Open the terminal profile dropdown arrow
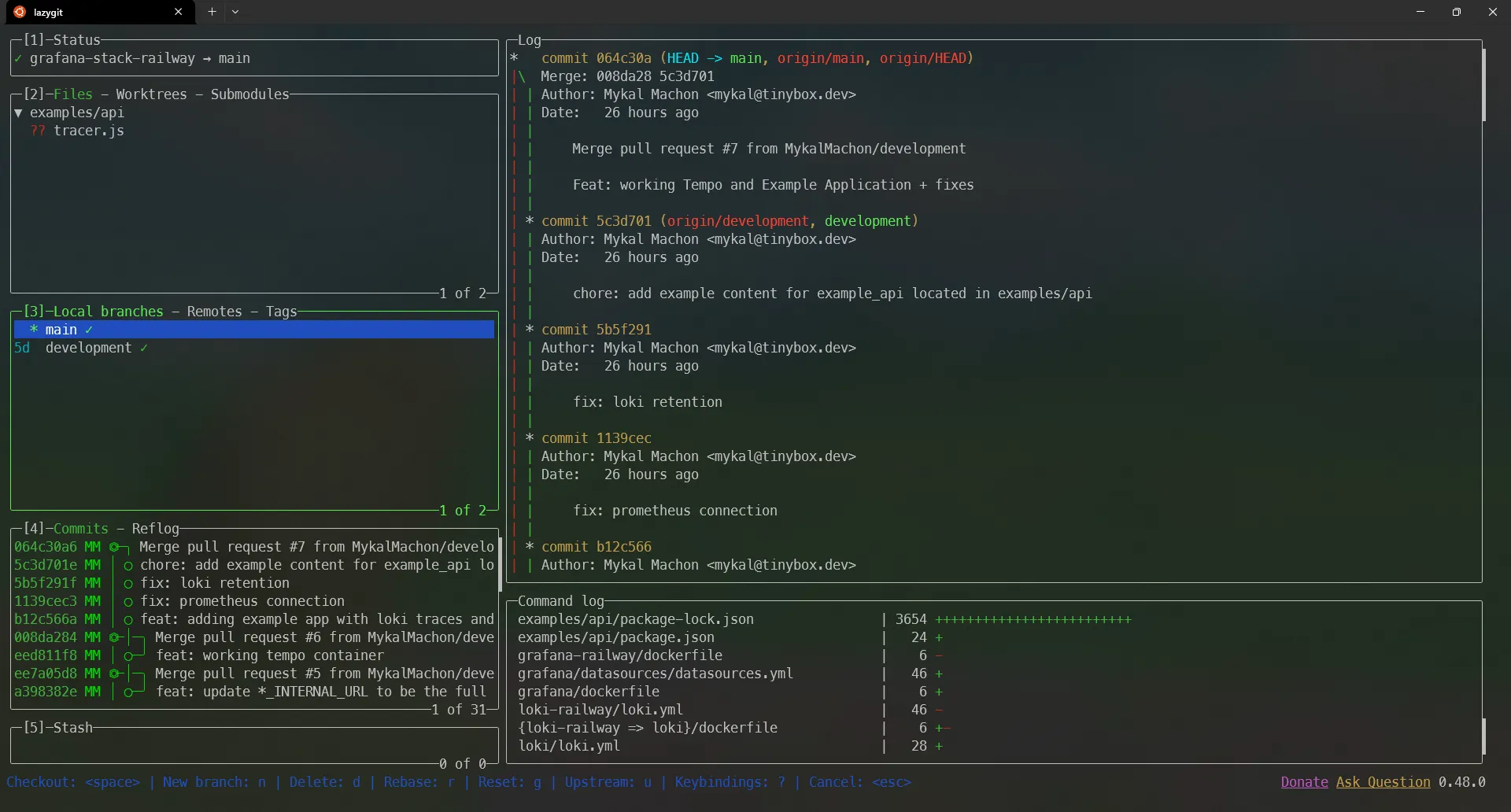This screenshot has height=812, width=1511. pyautogui.click(x=235, y=12)
